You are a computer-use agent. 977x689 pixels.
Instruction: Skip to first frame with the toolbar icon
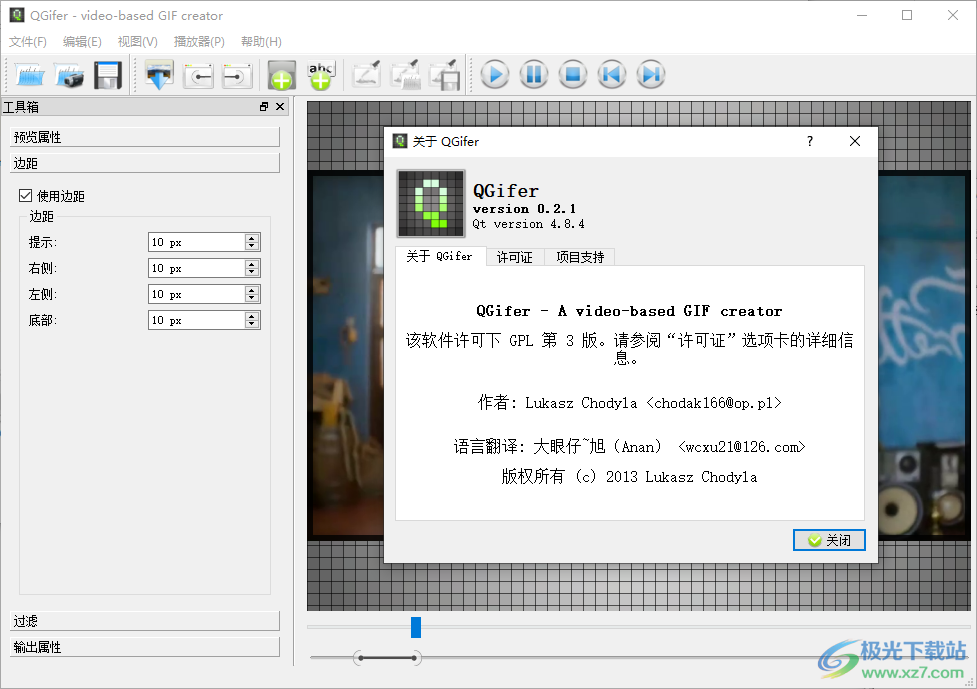coord(611,74)
